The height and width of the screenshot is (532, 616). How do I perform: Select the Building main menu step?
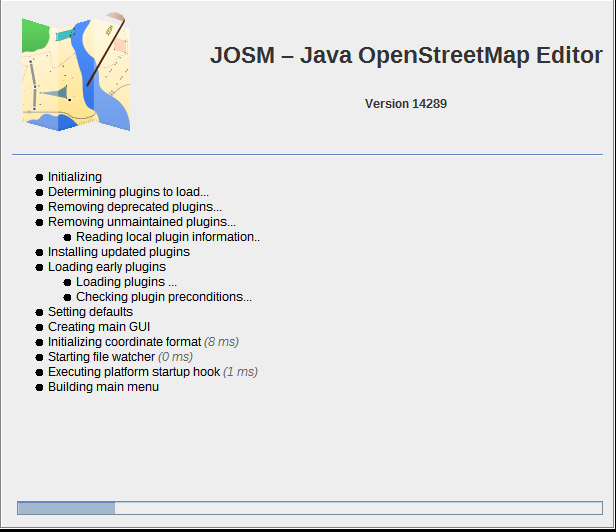tap(103, 387)
